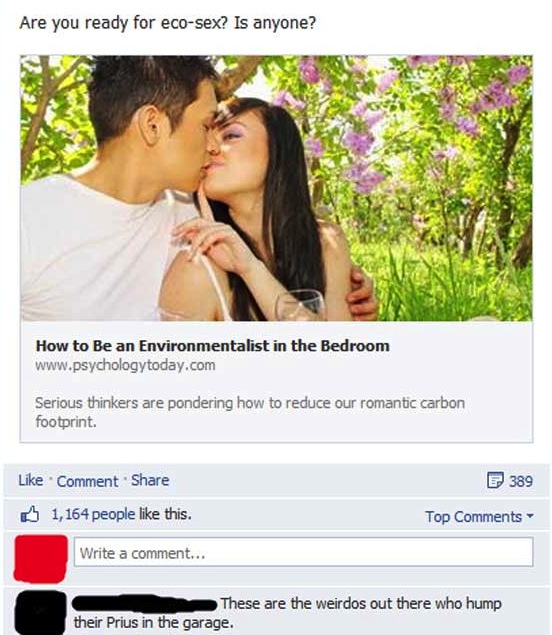Open the blacked-out commenter name
Screen dimensions: 552x635
click(145, 603)
